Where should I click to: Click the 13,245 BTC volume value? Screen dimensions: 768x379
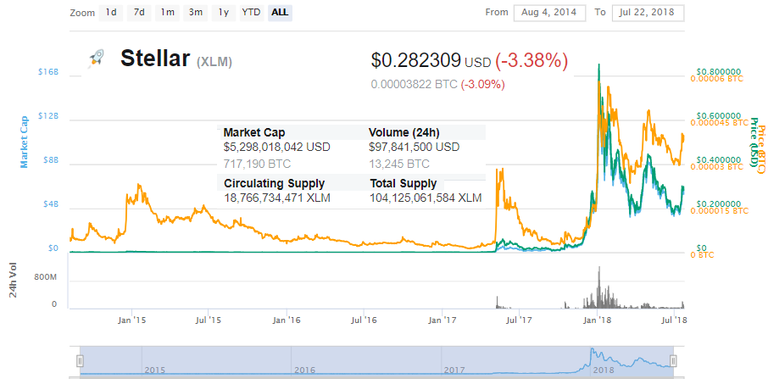point(399,164)
